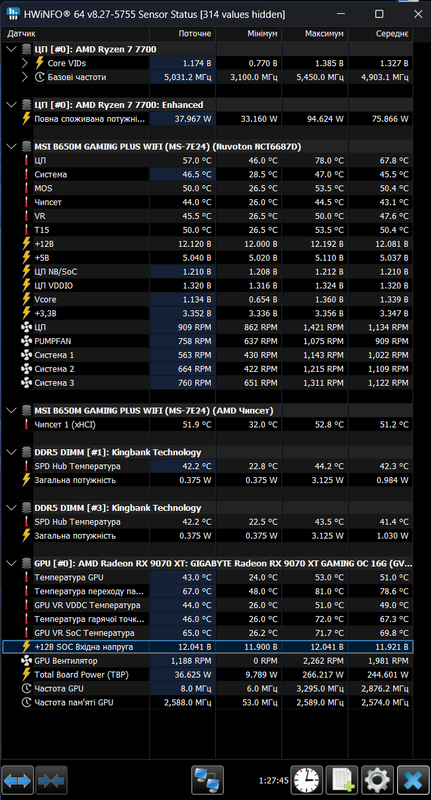Collapse DDR5 DIMM [#1] Kingbank group
The width and height of the screenshot is (431, 800).
coord(12,453)
